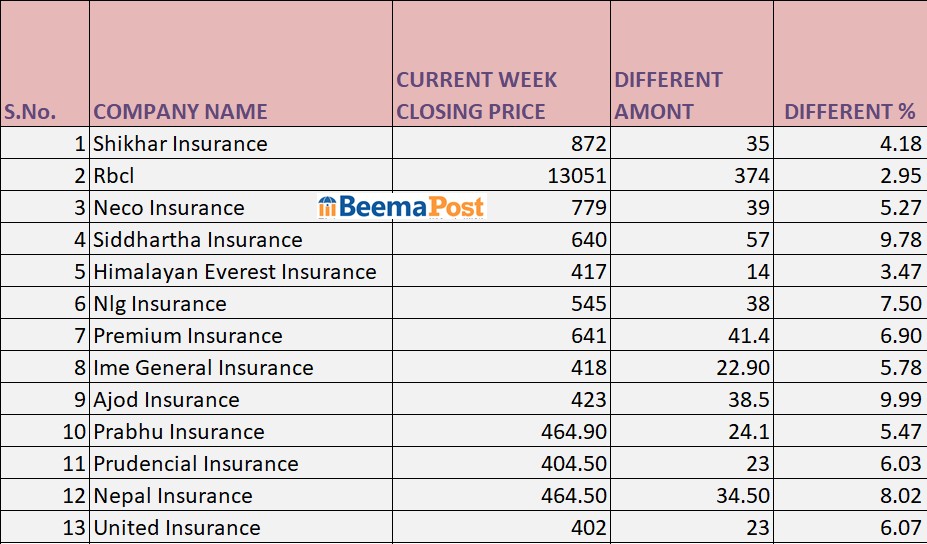Select the Premium Insurance cell

(188, 335)
